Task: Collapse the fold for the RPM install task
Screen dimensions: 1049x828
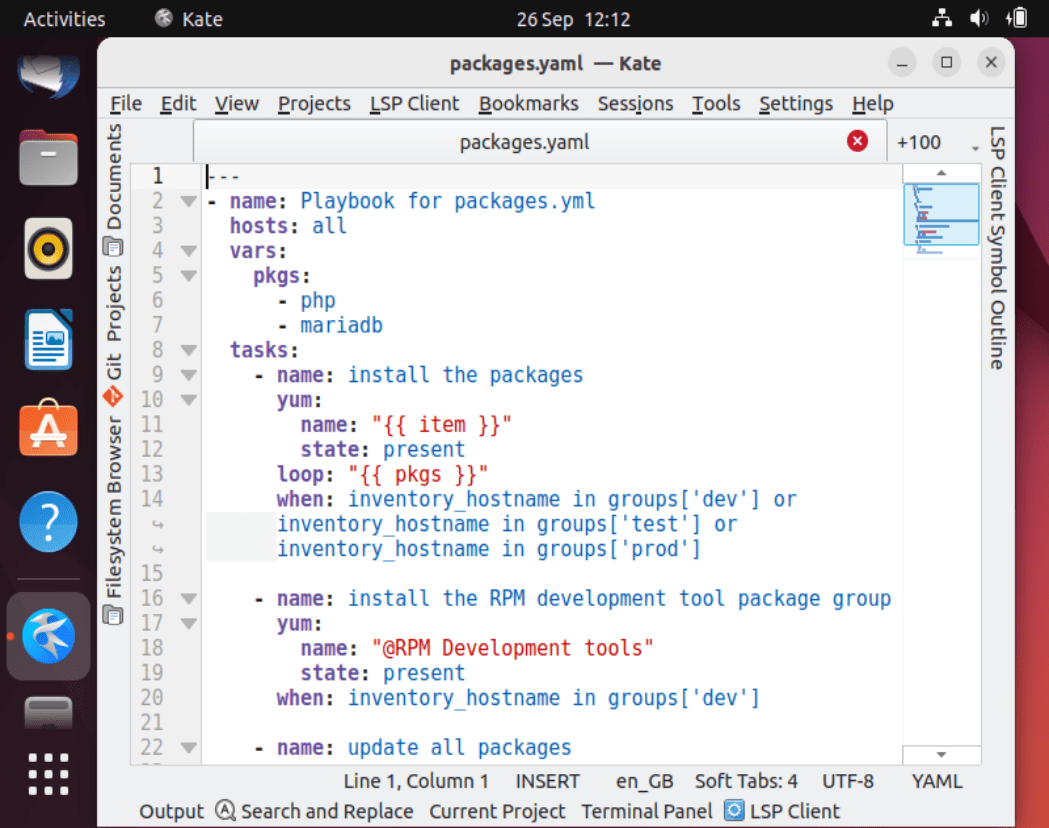Action: tap(187, 597)
